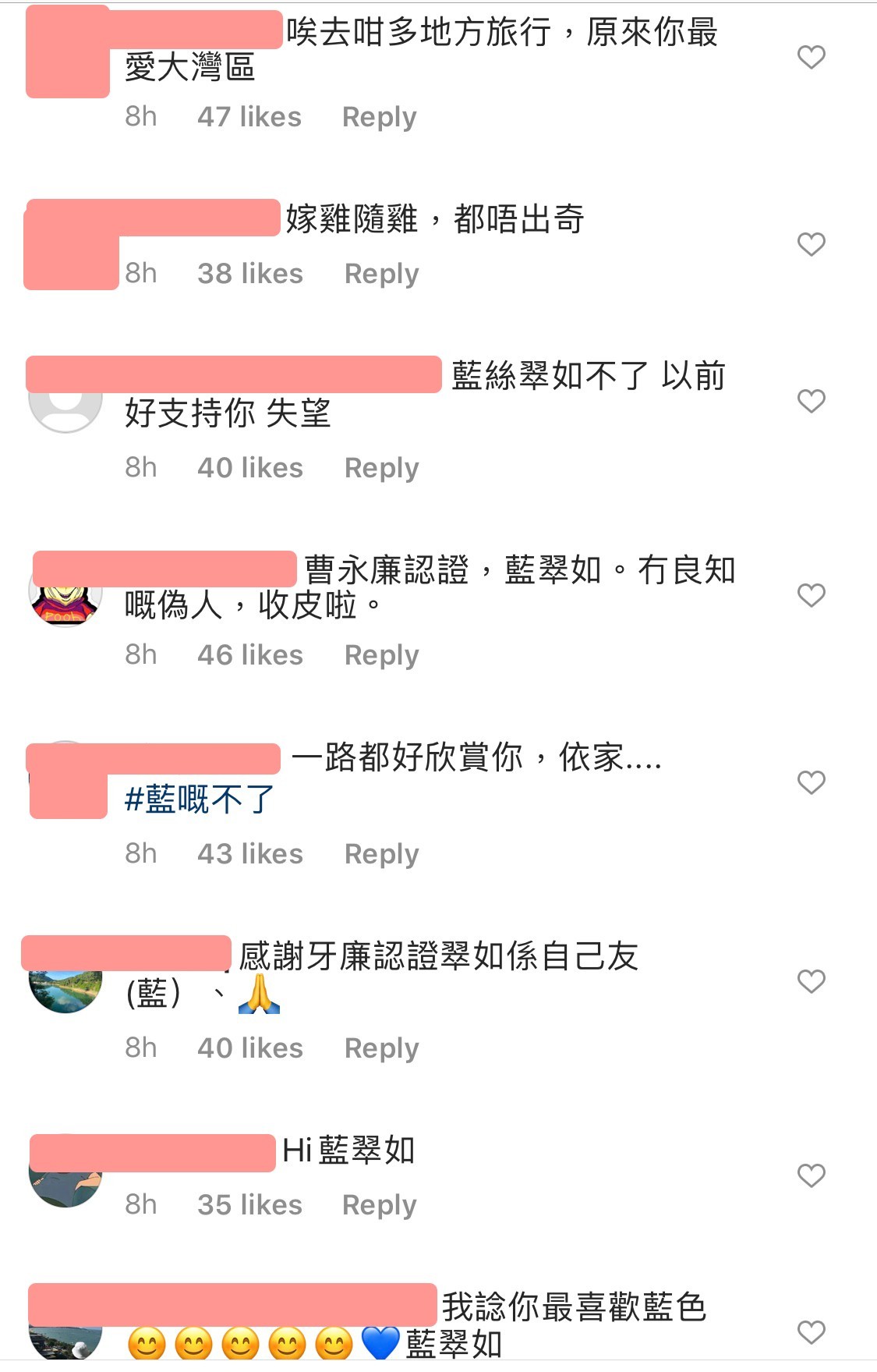Image resolution: width=877 pixels, height=1372 pixels.
Task: Like the 嫁雞隨雞 comment
Action: tap(811, 244)
